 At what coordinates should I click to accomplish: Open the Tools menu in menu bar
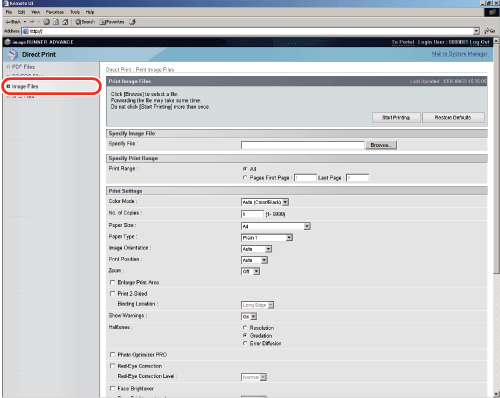pos(75,12)
